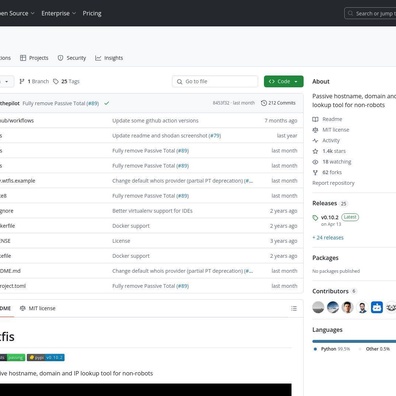
Task: Click the book icon beside Readme
Action: (315, 119)
